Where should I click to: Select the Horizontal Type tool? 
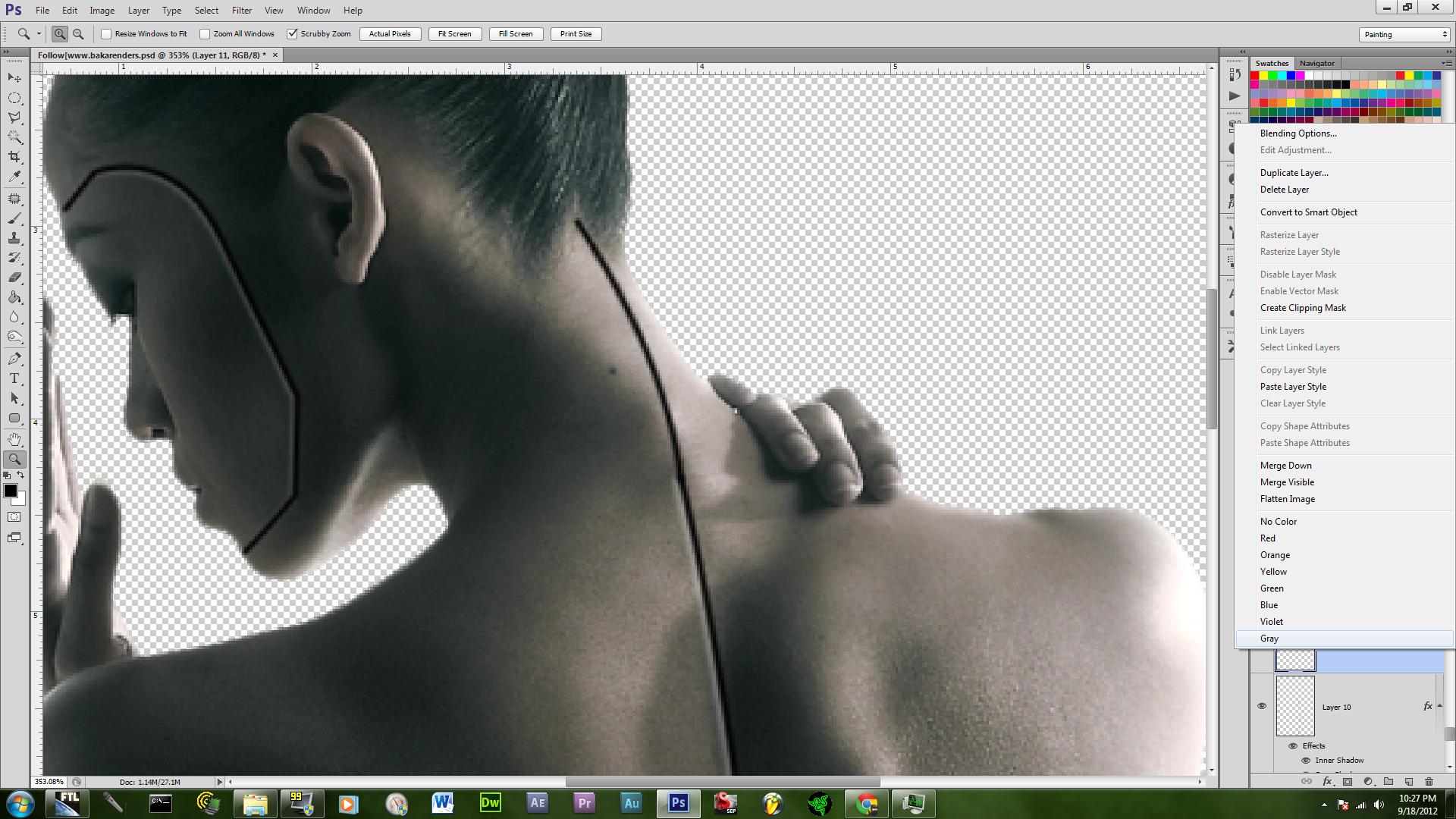[x=14, y=378]
